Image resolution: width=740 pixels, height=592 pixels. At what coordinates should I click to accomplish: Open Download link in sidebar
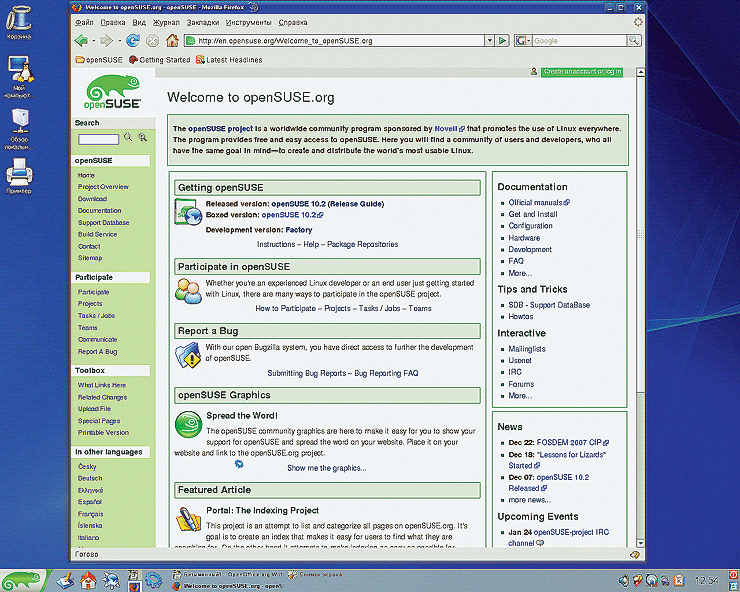point(92,199)
